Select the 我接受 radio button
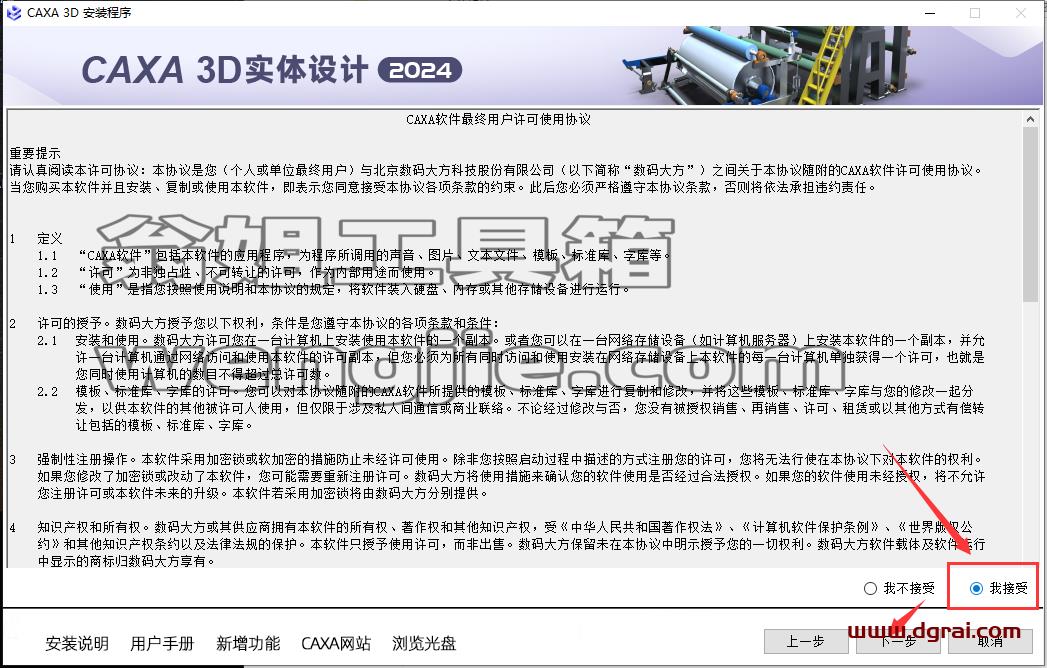Viewport: 1047px width, 668px height. point(998,589)
